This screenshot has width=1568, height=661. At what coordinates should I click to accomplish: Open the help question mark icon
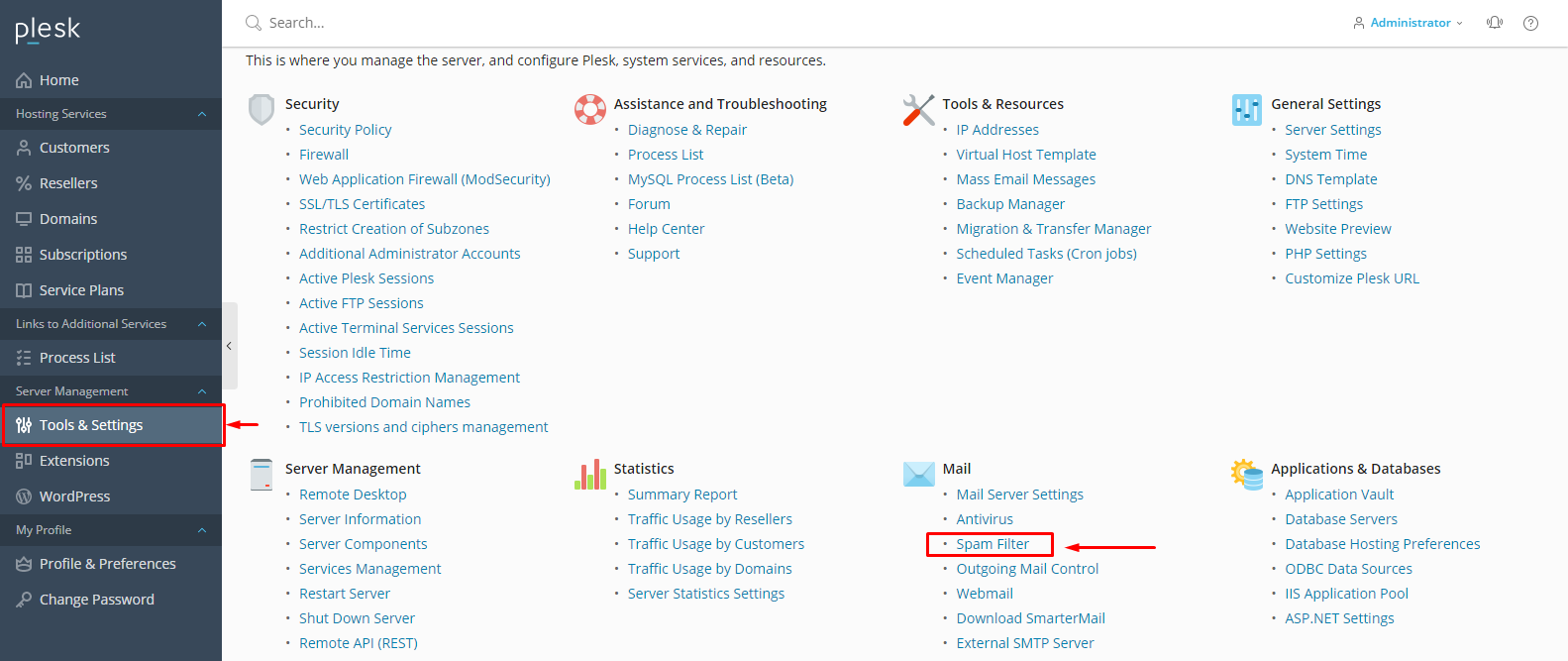[x=1530, y=23]
